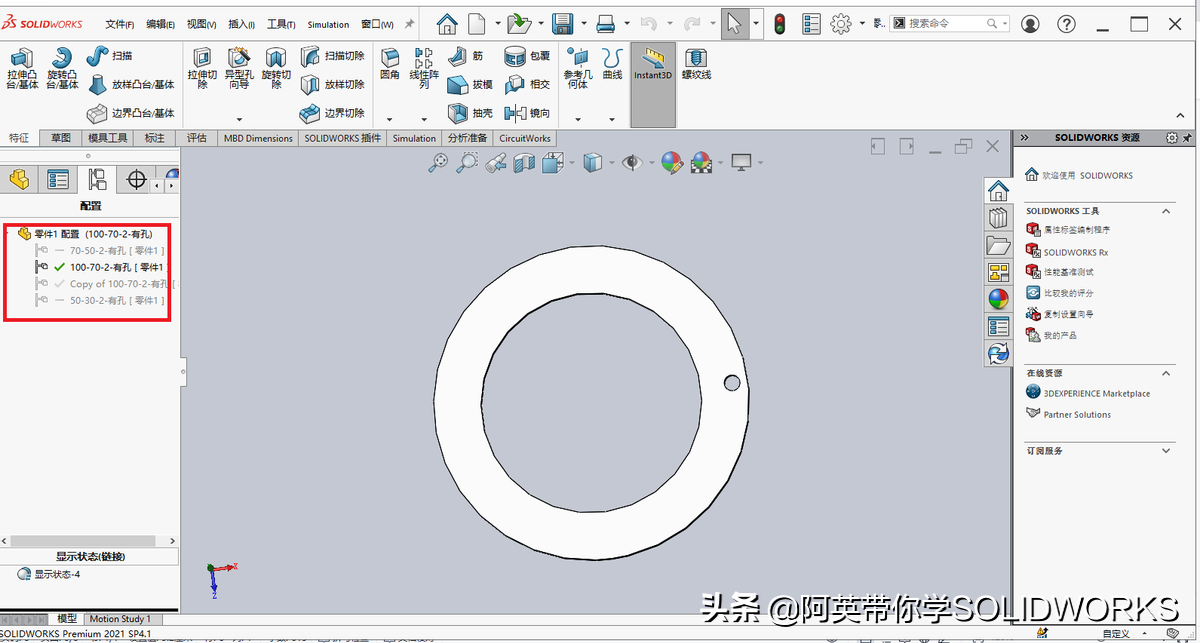
Task: Choose the 放样凸台/基体 loft tool
Action: (x=131, y=85)
